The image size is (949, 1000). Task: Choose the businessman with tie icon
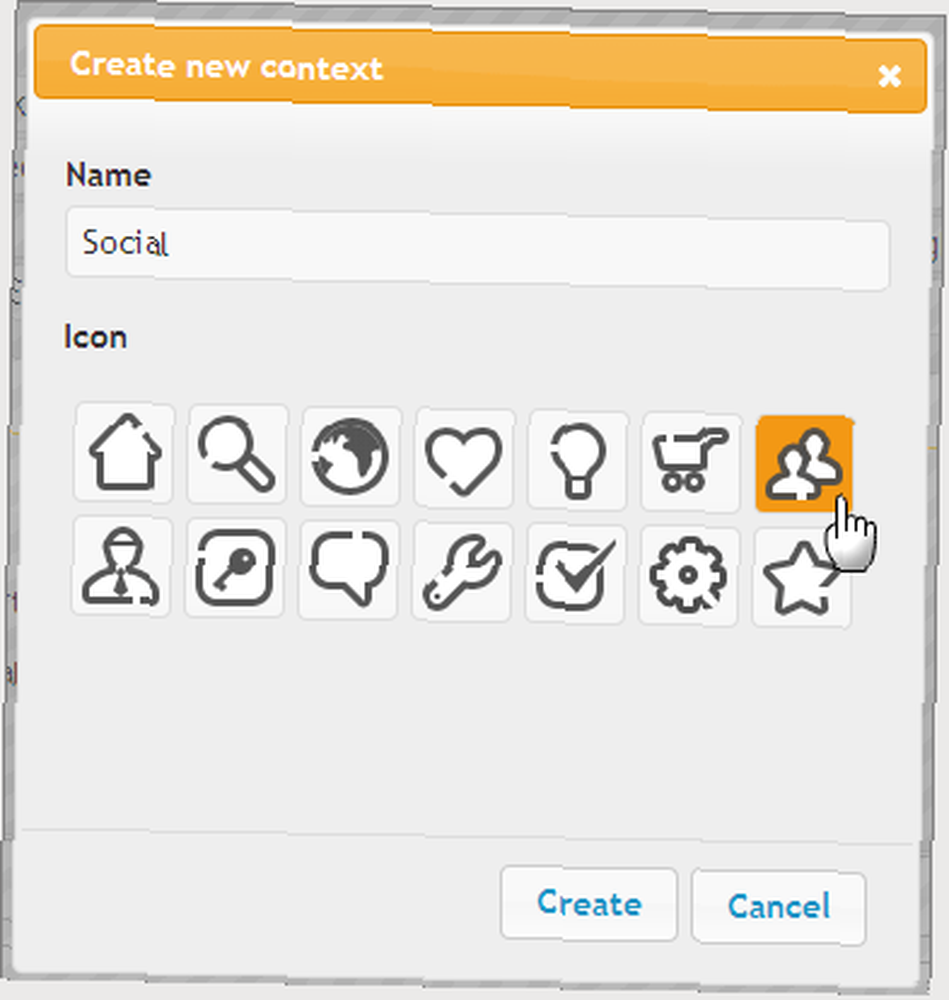coord(121,566)
